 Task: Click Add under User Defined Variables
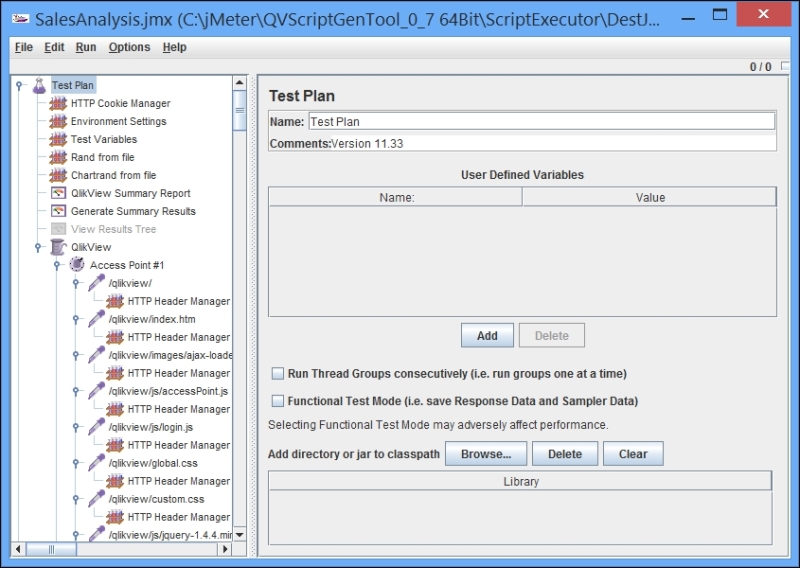[x=487, y=335]
